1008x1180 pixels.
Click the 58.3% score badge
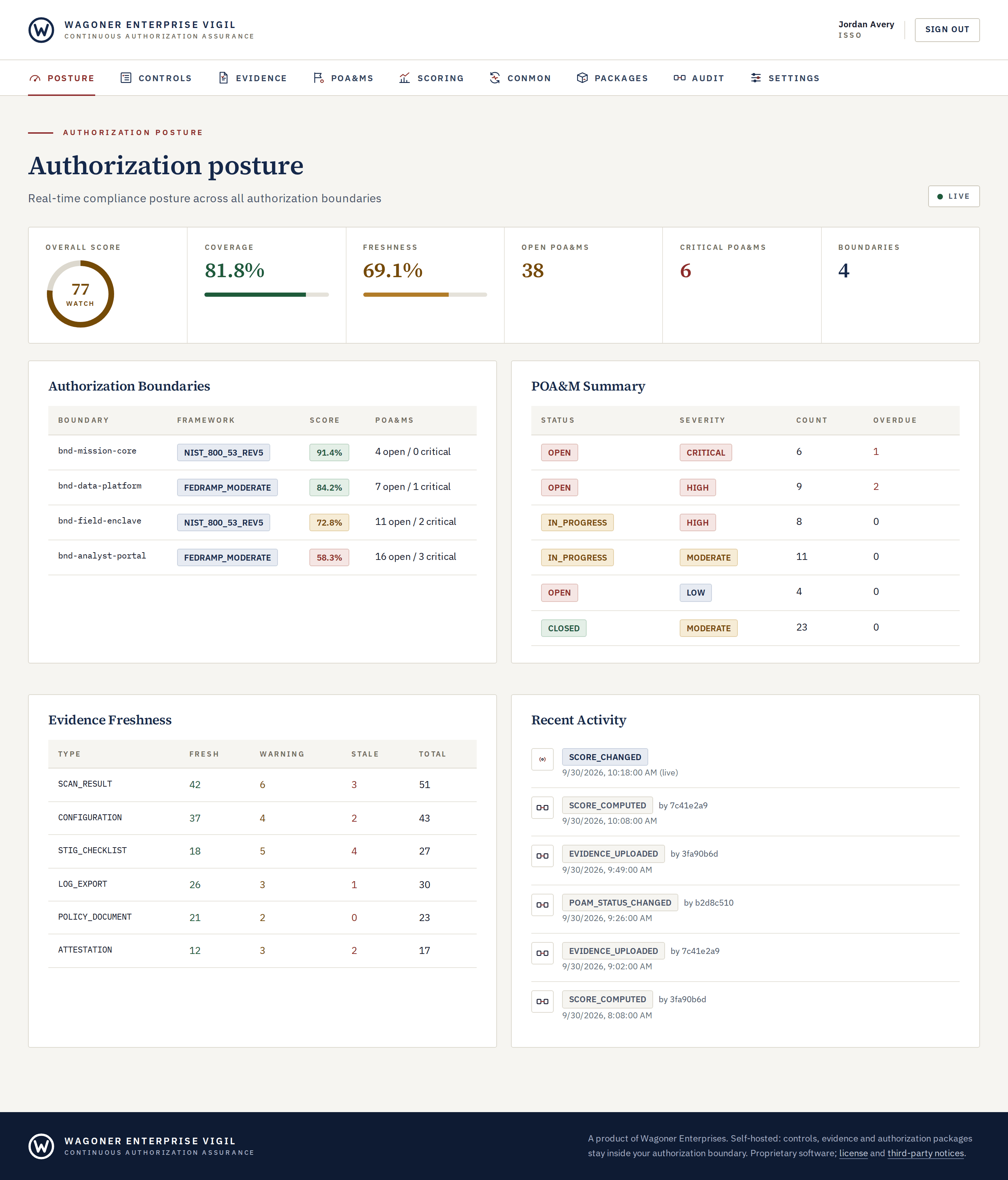[x=329, y=557]
